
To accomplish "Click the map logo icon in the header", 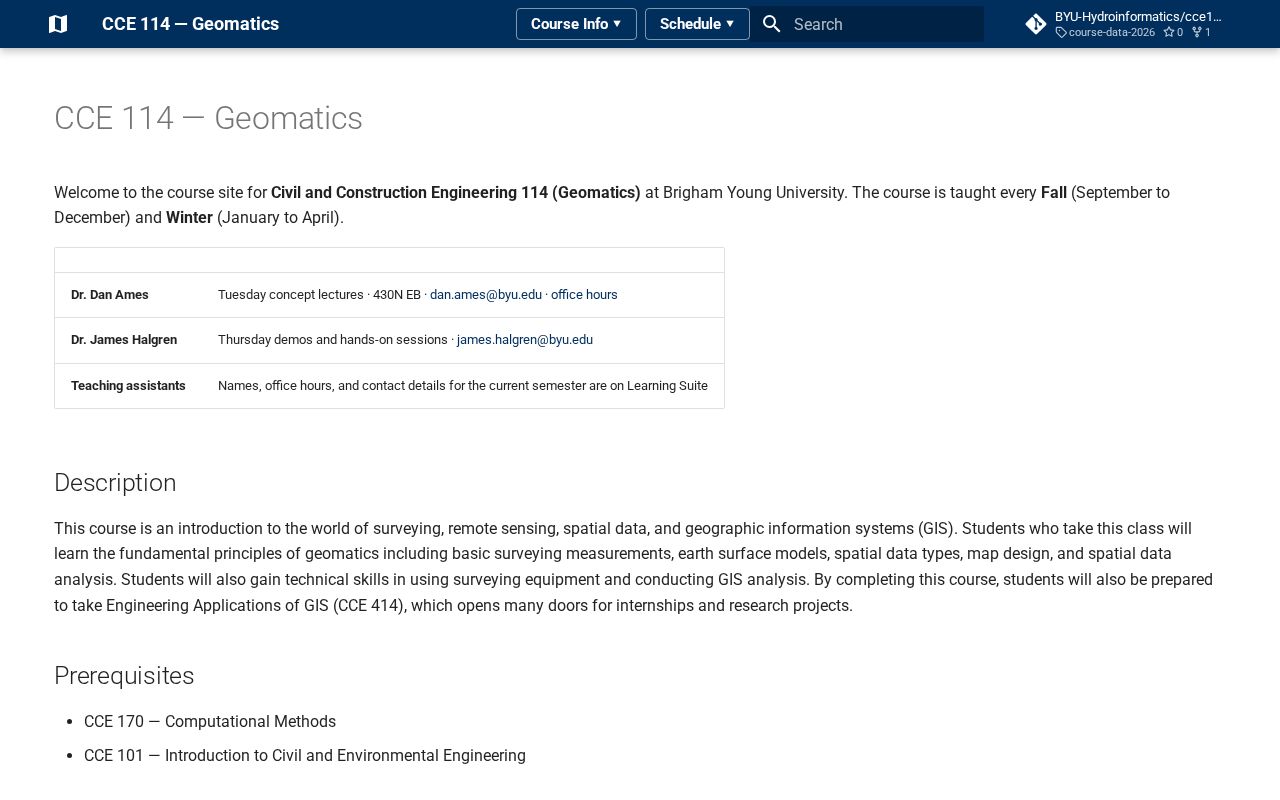I will (58, 24).
